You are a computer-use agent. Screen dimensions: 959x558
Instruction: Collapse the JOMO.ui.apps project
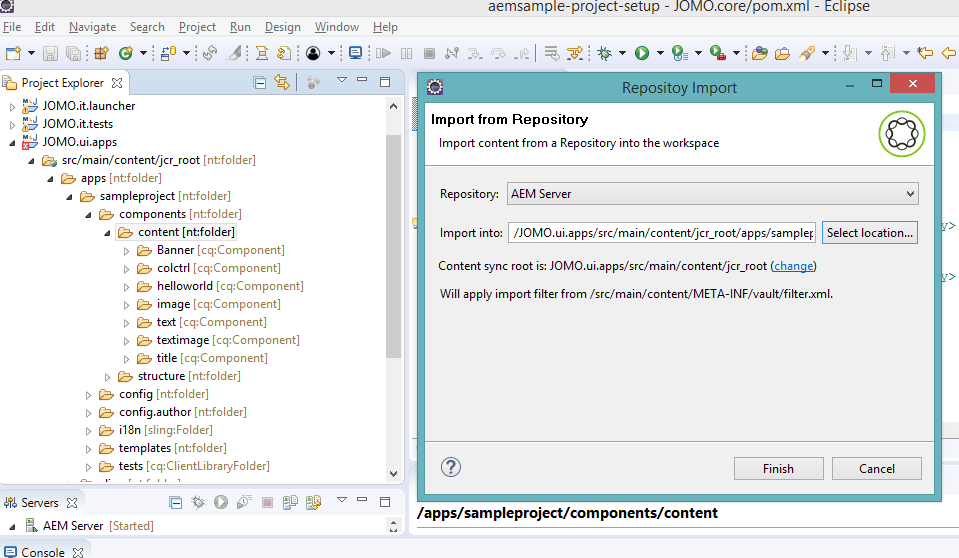(x=12, y=143)
